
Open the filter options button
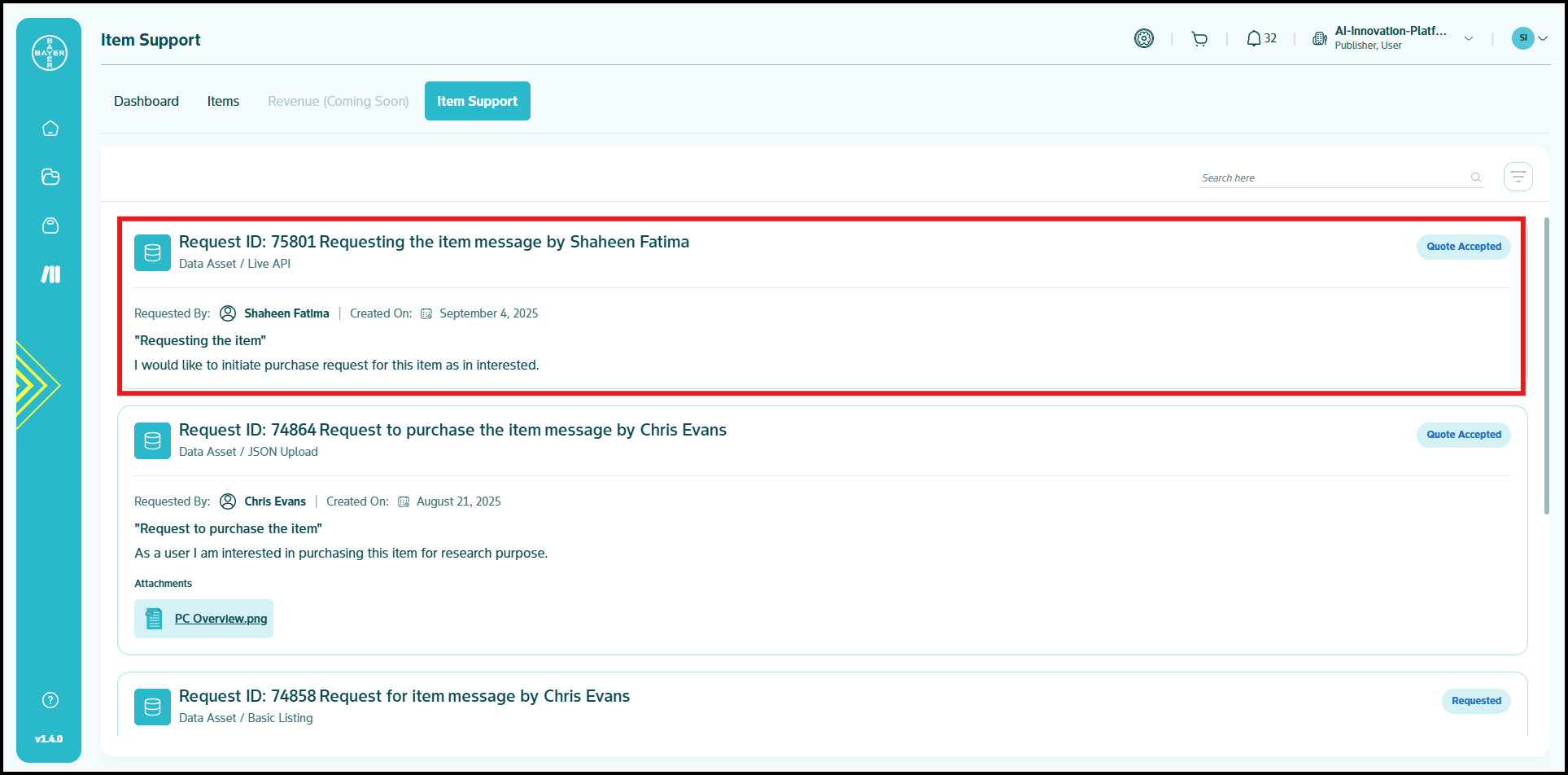click(1518, 177)
